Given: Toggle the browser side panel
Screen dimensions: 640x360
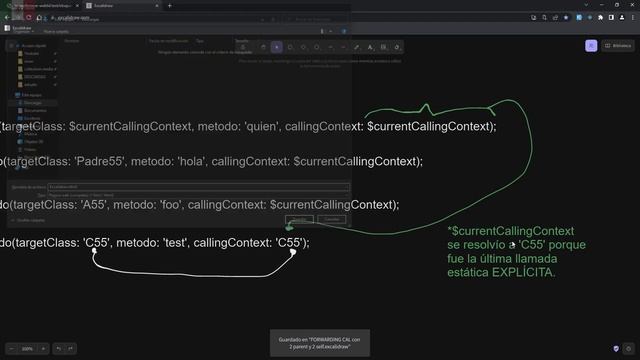Looking at the screenshot, I should pos(611,18).
